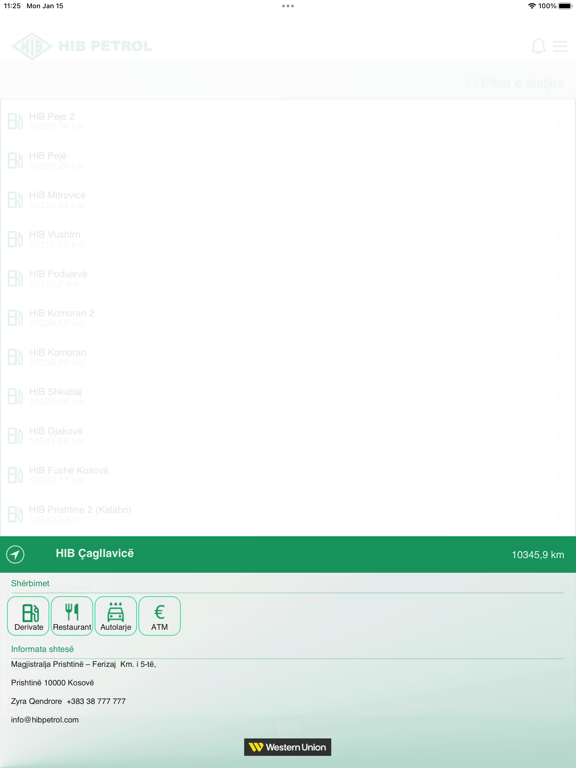Tap fuel pump icon for HIB Fushë Kosovë

point(15,475)
